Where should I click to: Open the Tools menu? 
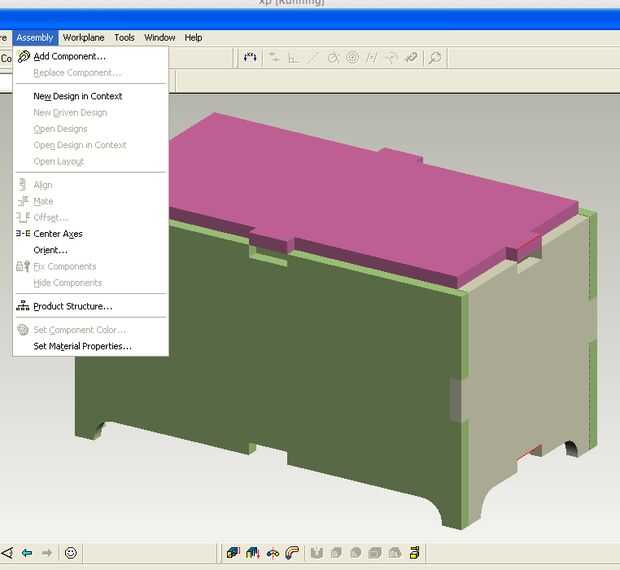click(x=124, y=38)
